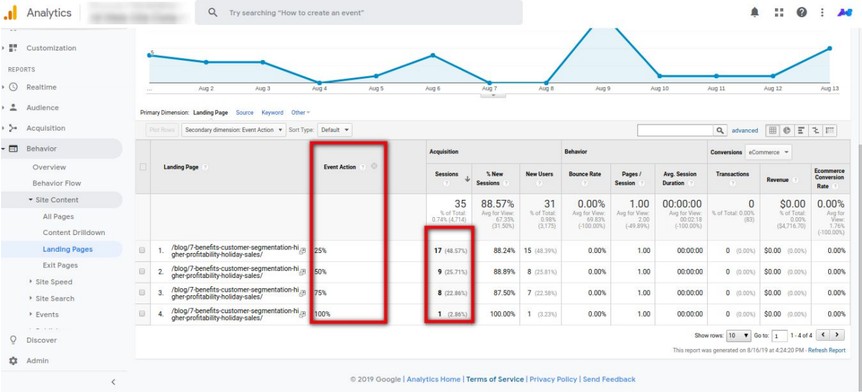Open the help question mark icon
This screenshot has width=862, height=392.
click(802, 12)
